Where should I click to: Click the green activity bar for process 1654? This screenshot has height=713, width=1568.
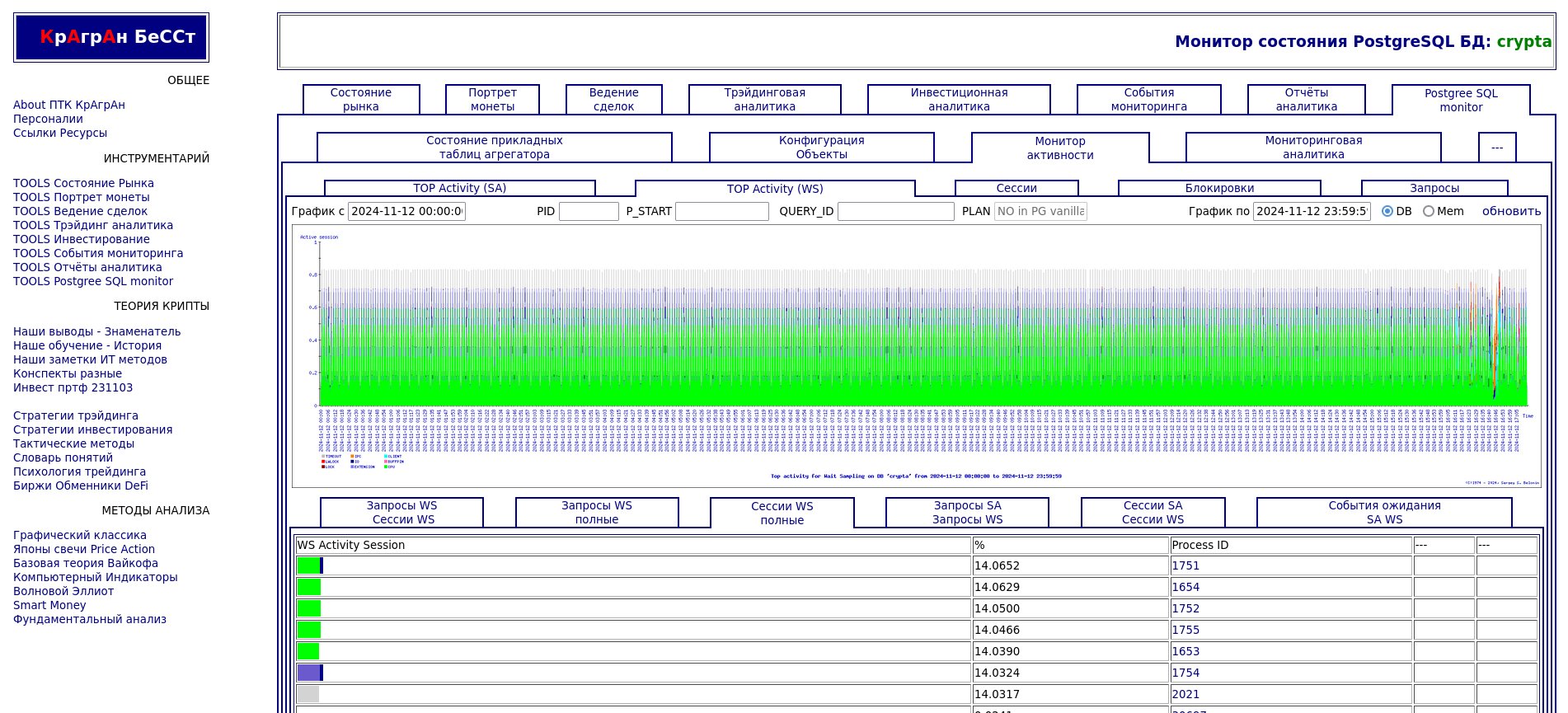point(309,588)
